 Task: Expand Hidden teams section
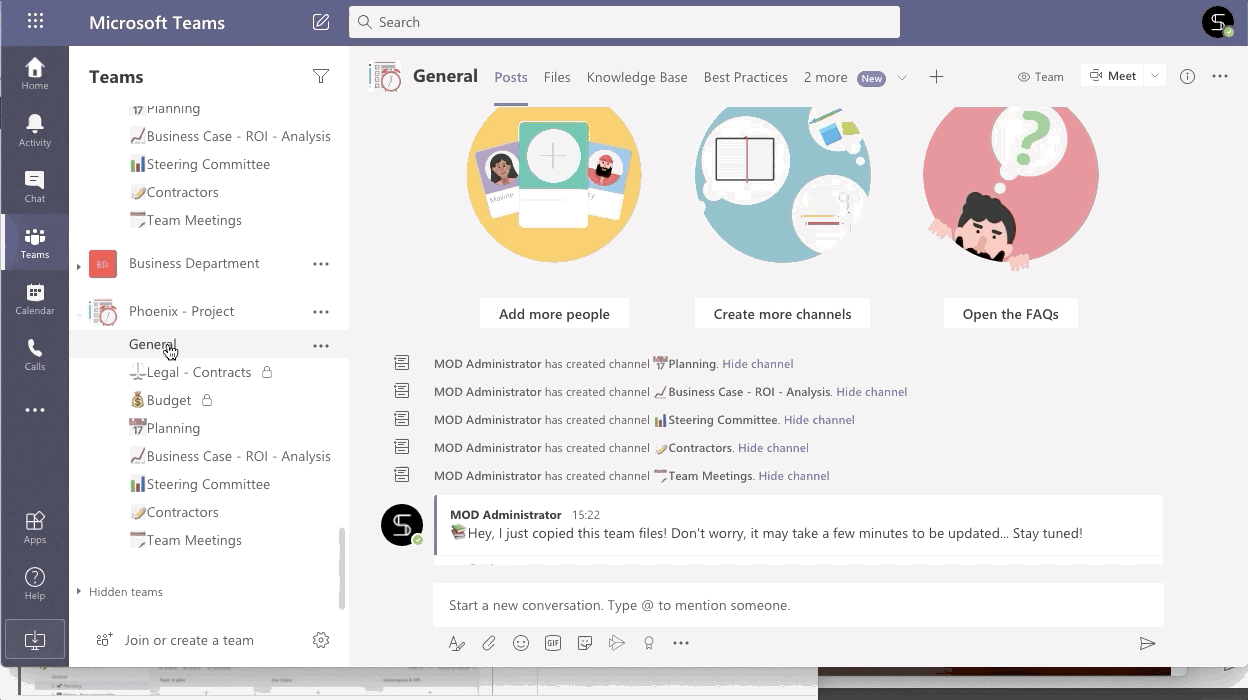click(79, 592)
